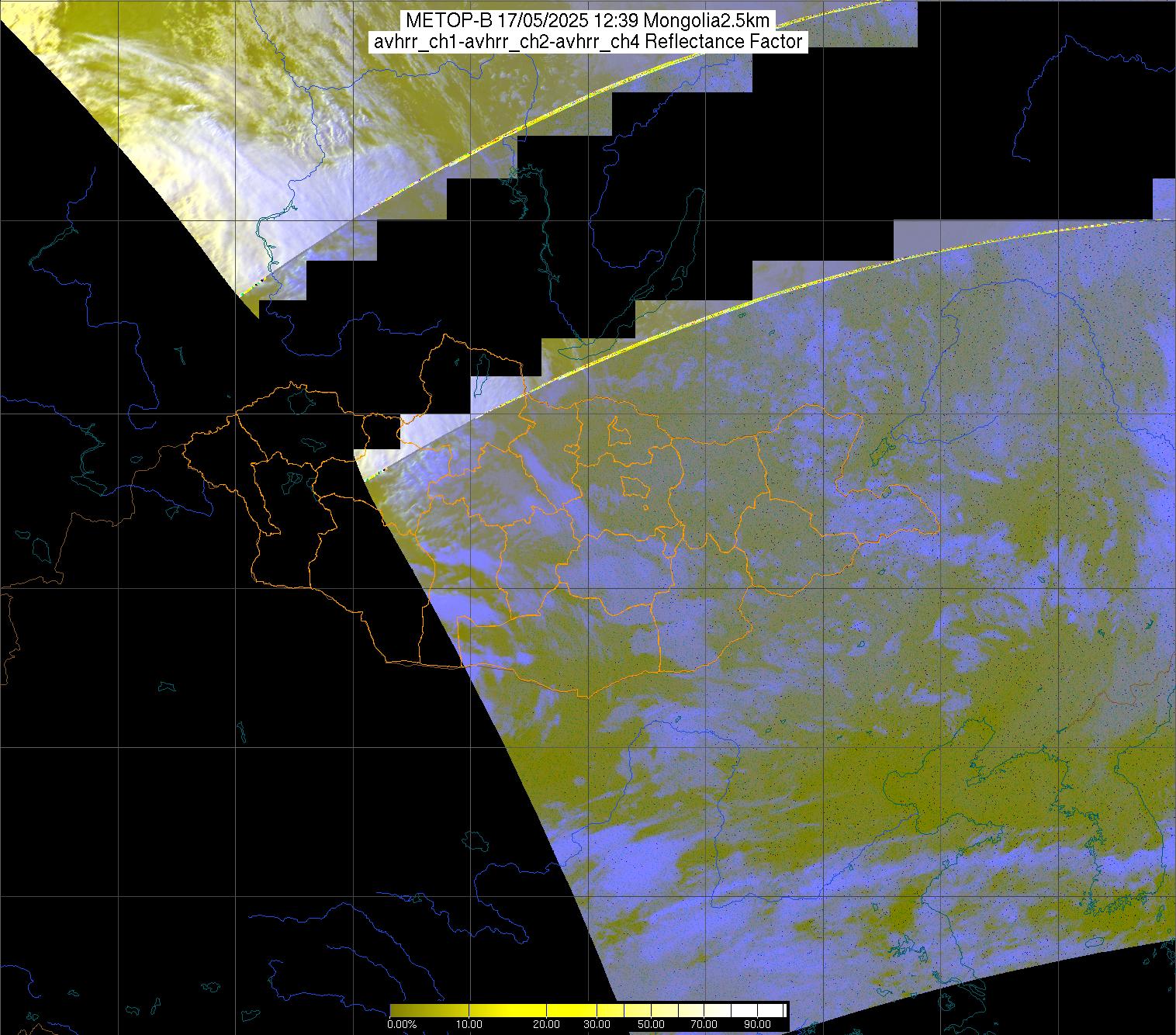Image resolution: width=1176 pixels, height=1035 pixels.
Task: Click the 0.00% label on the colorbar
Action: [401, 1024]
